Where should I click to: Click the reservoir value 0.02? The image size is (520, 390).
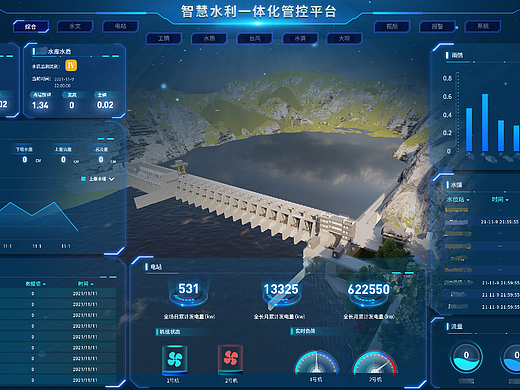pos(105,105)
